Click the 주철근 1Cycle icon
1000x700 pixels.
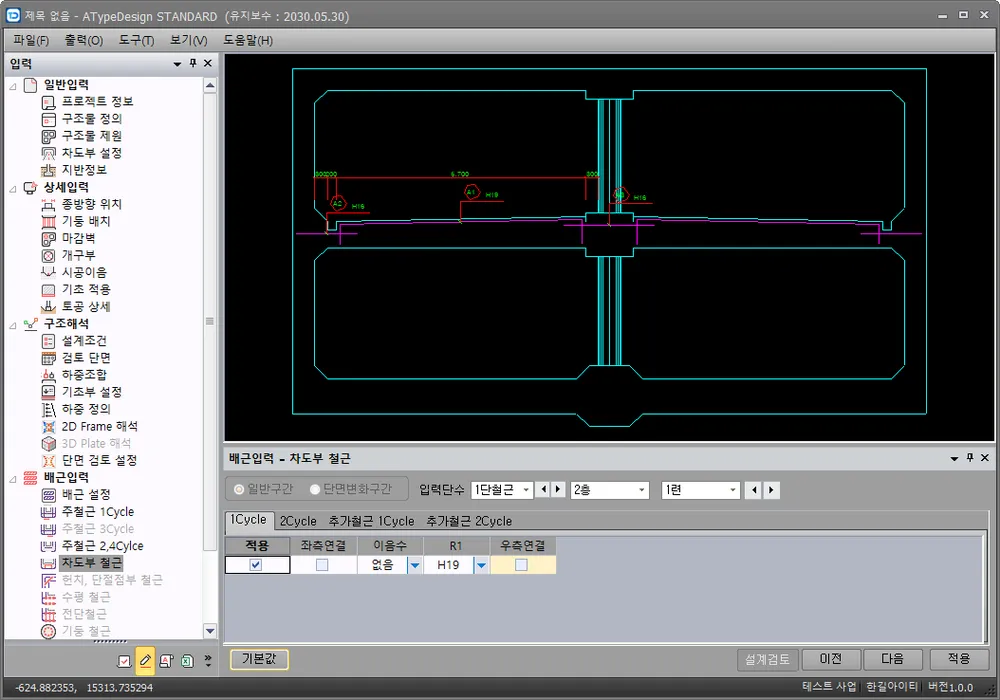[x=48, y=512]
